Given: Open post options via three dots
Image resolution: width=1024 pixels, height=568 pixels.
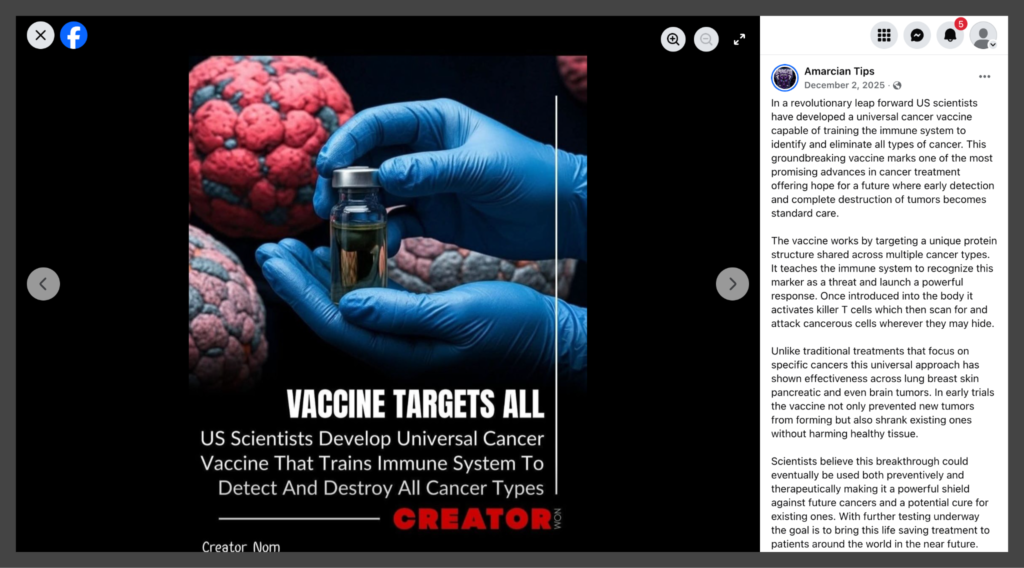Looking at the screenshot, I should [x=984, y=77].
